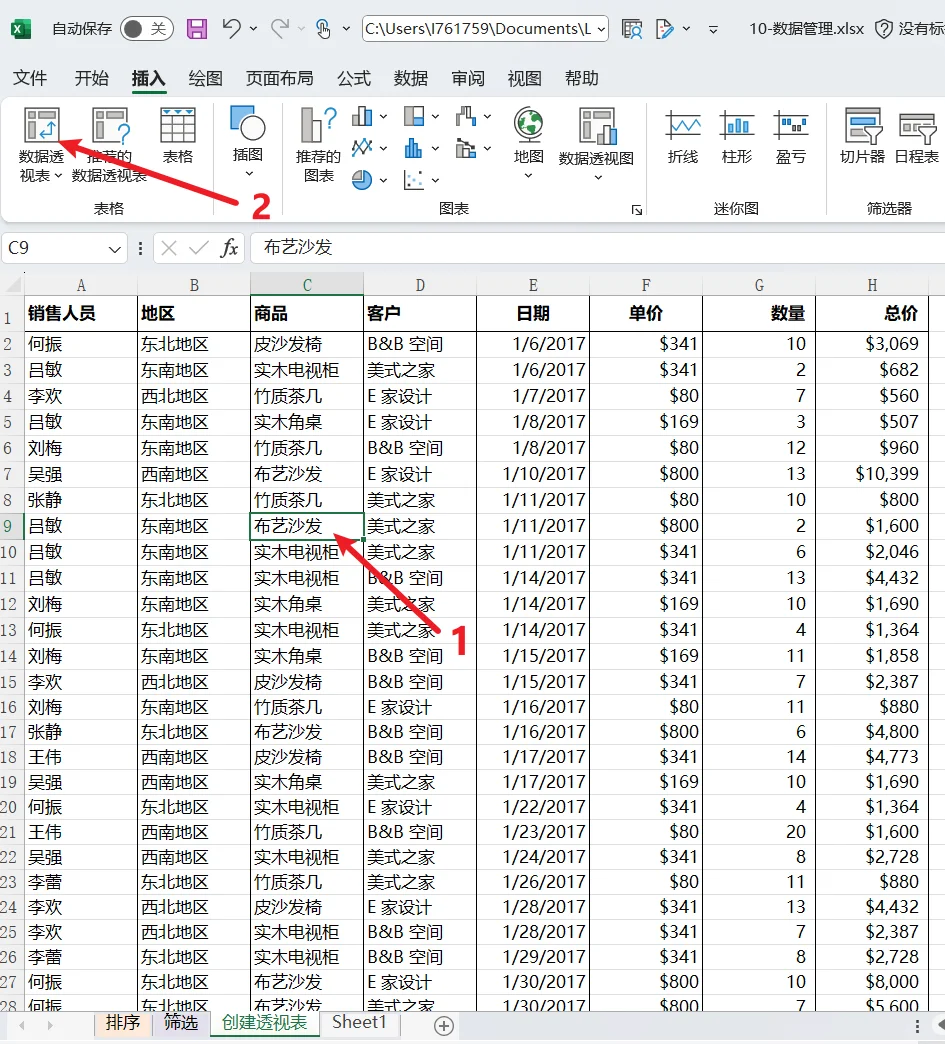Add a new sheet with plus button

pos(444,1026)
